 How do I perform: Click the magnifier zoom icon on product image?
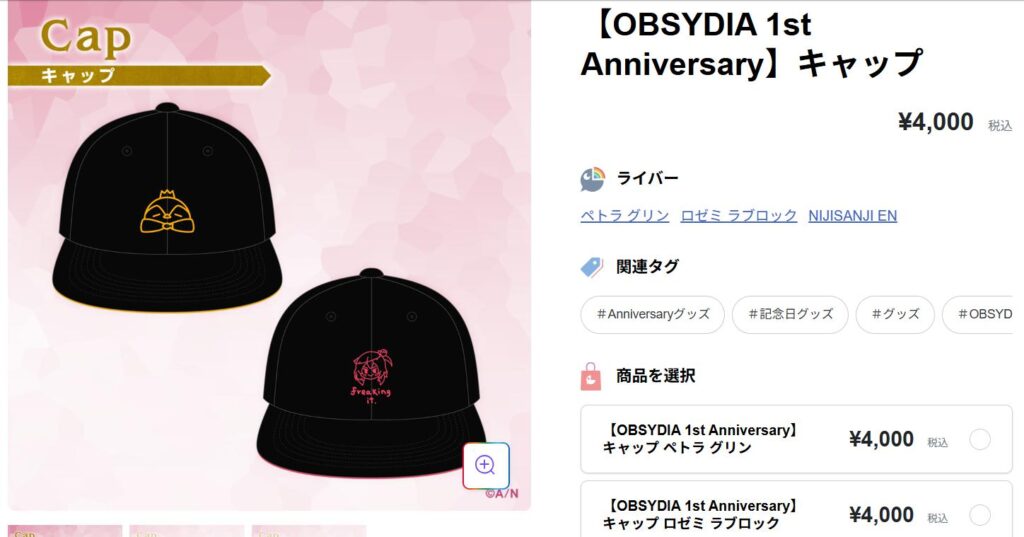(486, 465)
